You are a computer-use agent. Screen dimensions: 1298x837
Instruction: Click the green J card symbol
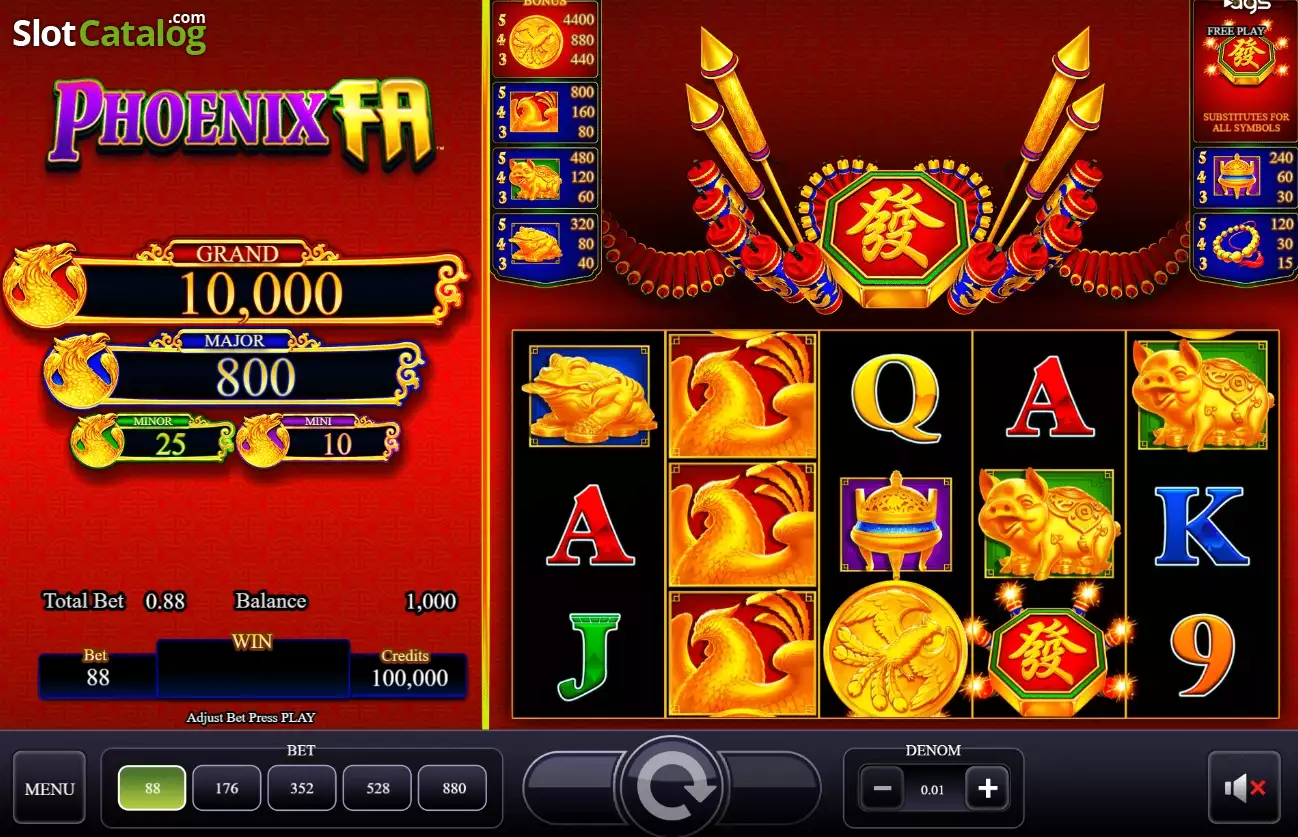pyautogui.click(x=590, y=655)
